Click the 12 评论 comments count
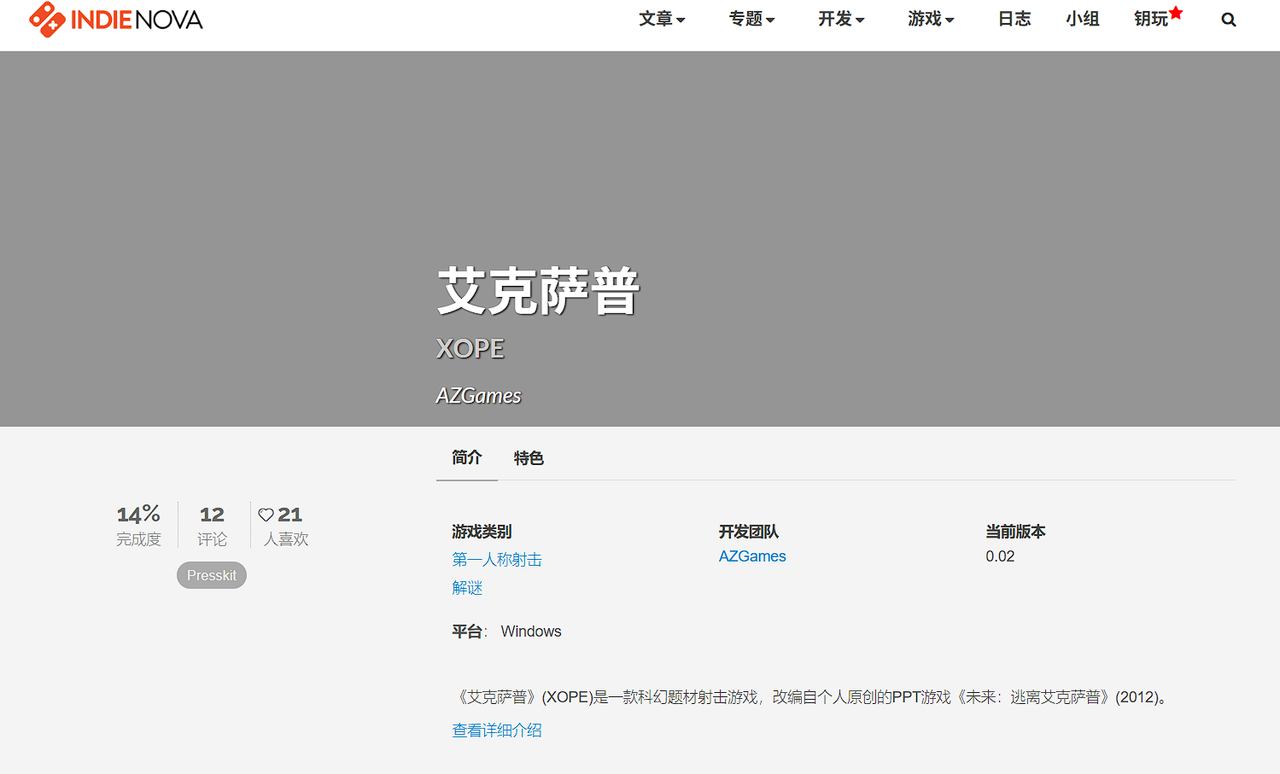 (x=212, y=525)
